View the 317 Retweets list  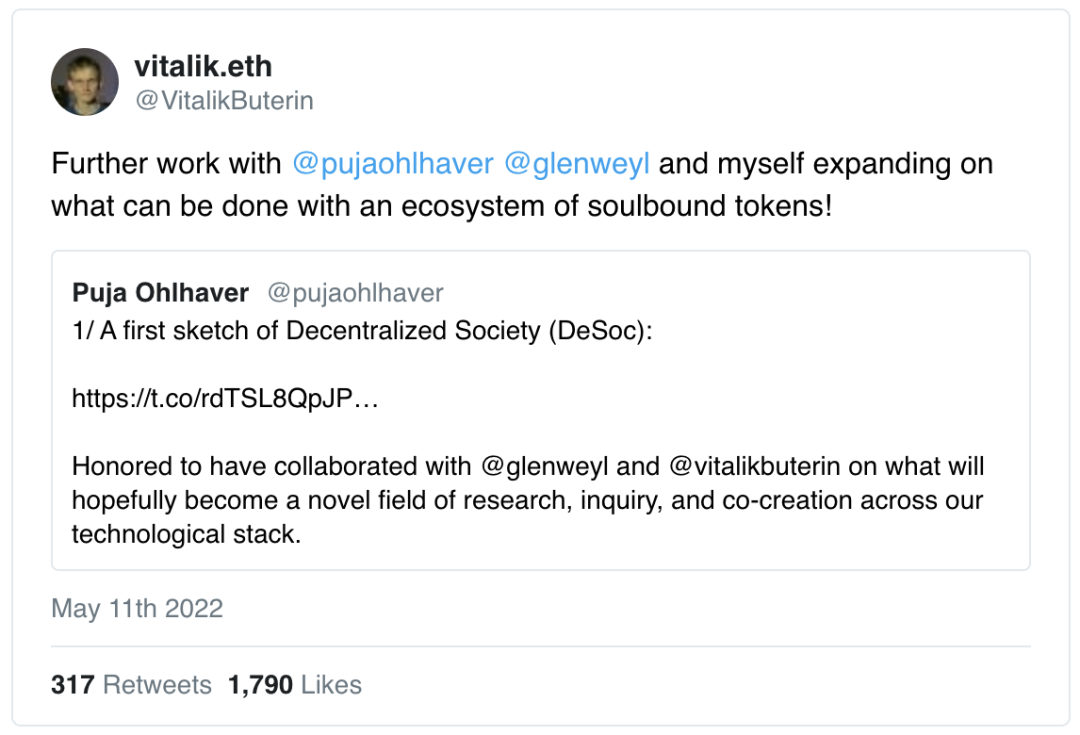click(131, 685)
